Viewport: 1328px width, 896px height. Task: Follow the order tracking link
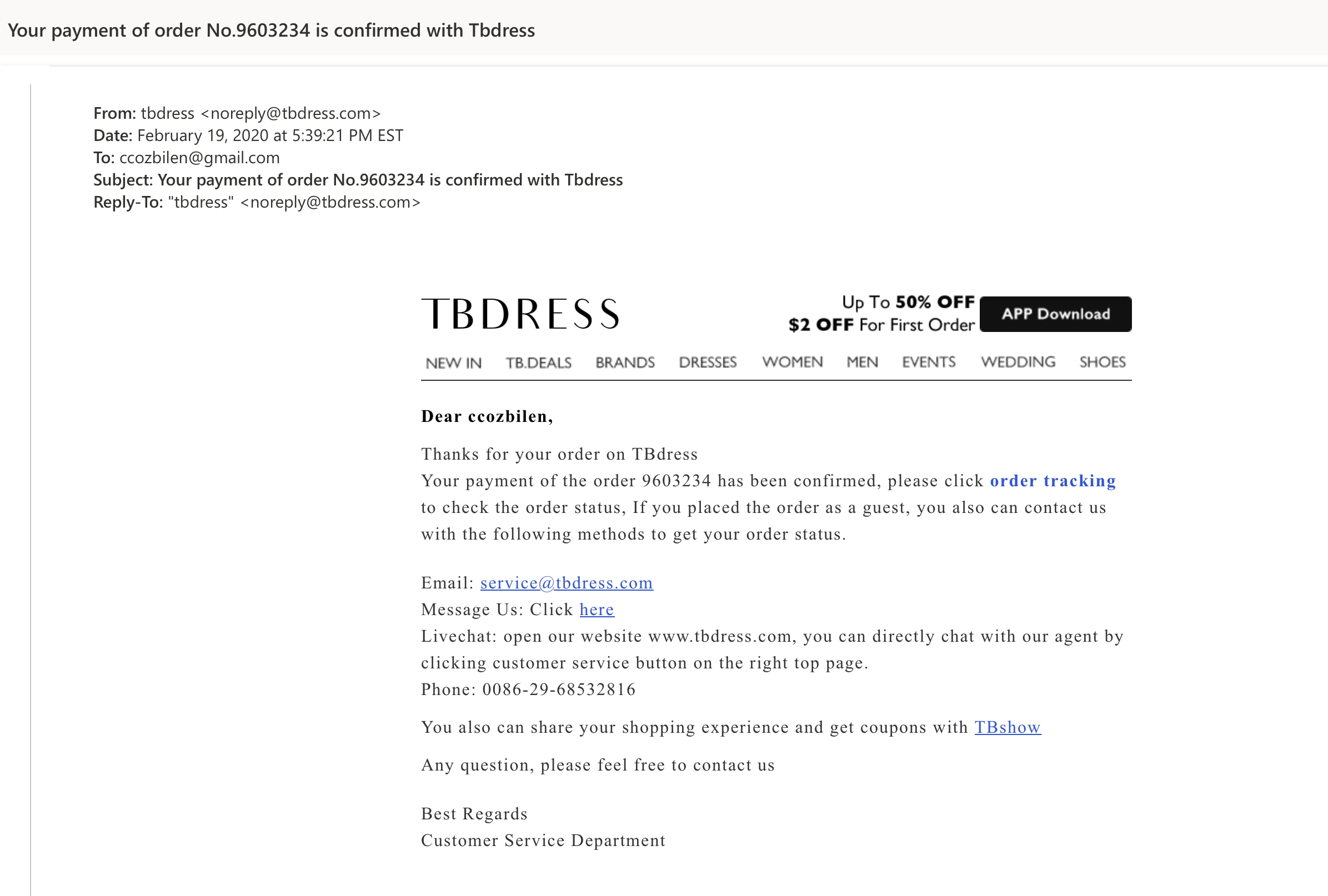1053,481
